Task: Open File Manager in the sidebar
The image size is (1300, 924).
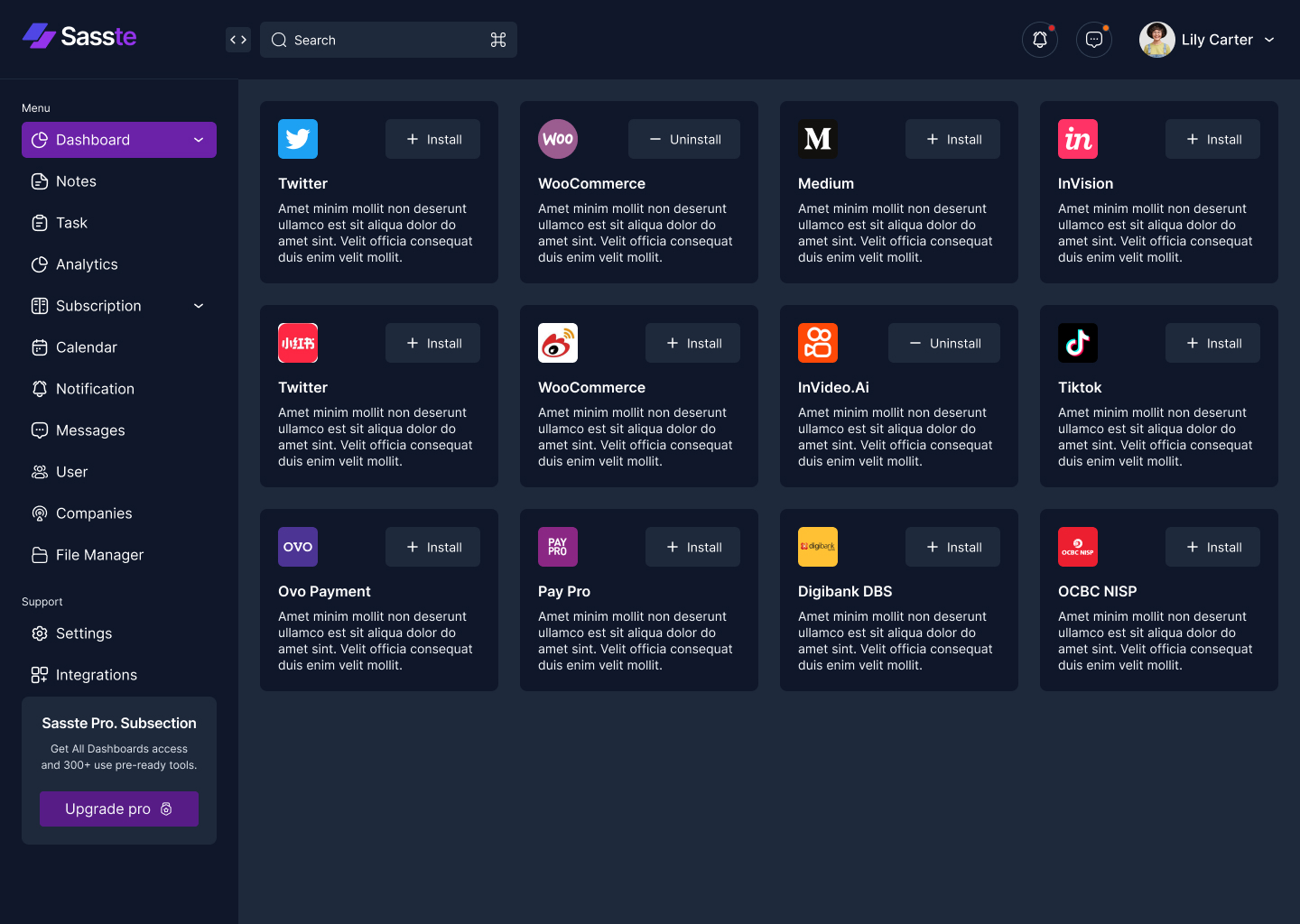Action: point(119,555)
